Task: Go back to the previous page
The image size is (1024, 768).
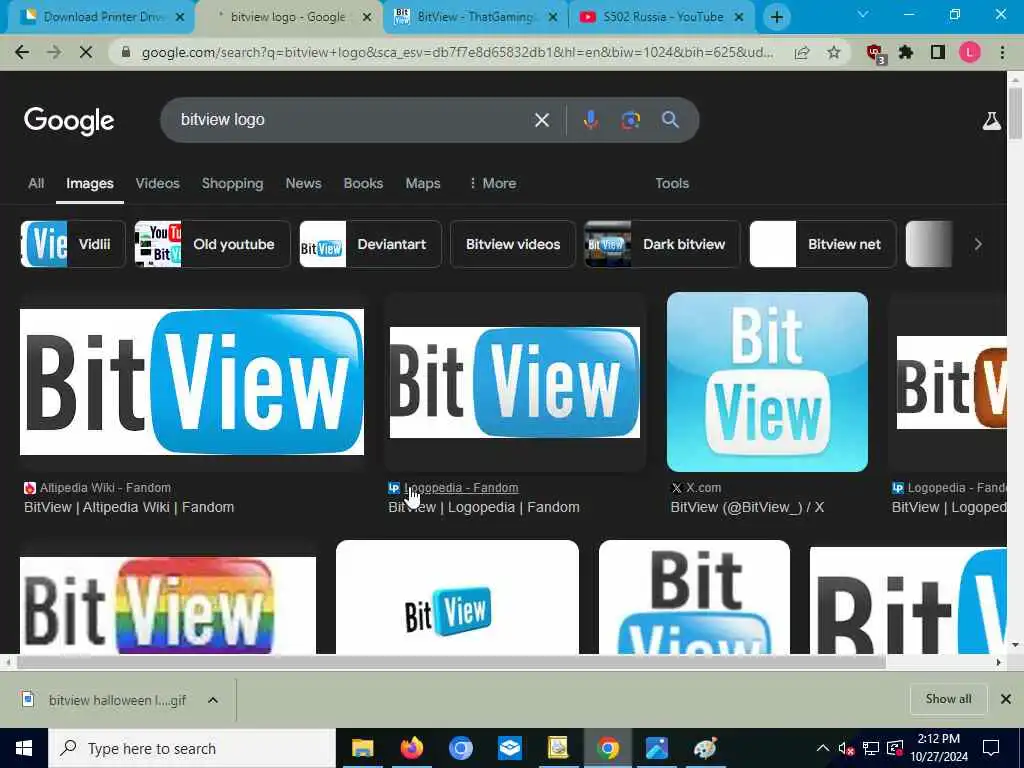Action: coord(22,52)
